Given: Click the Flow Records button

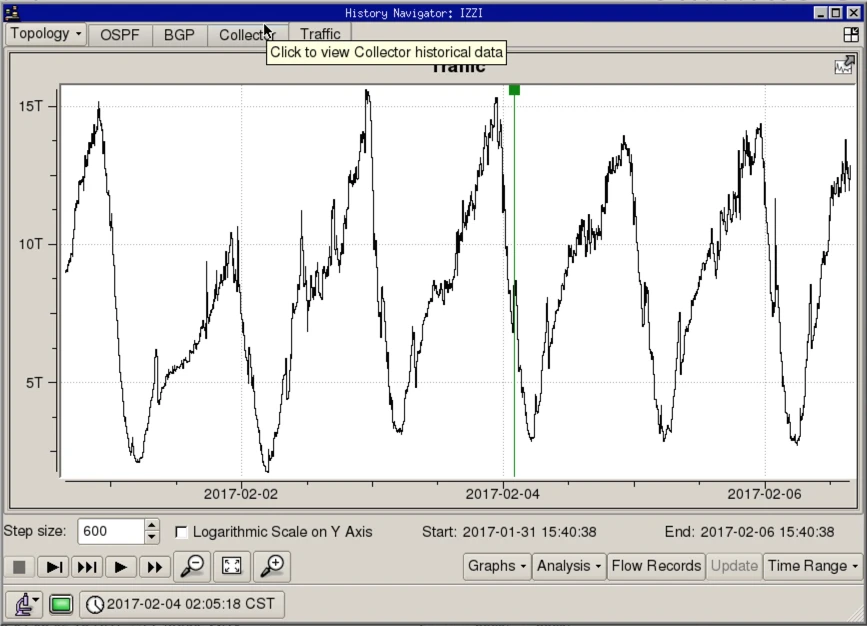Looking at the screenshot, I should pos(656,566).
